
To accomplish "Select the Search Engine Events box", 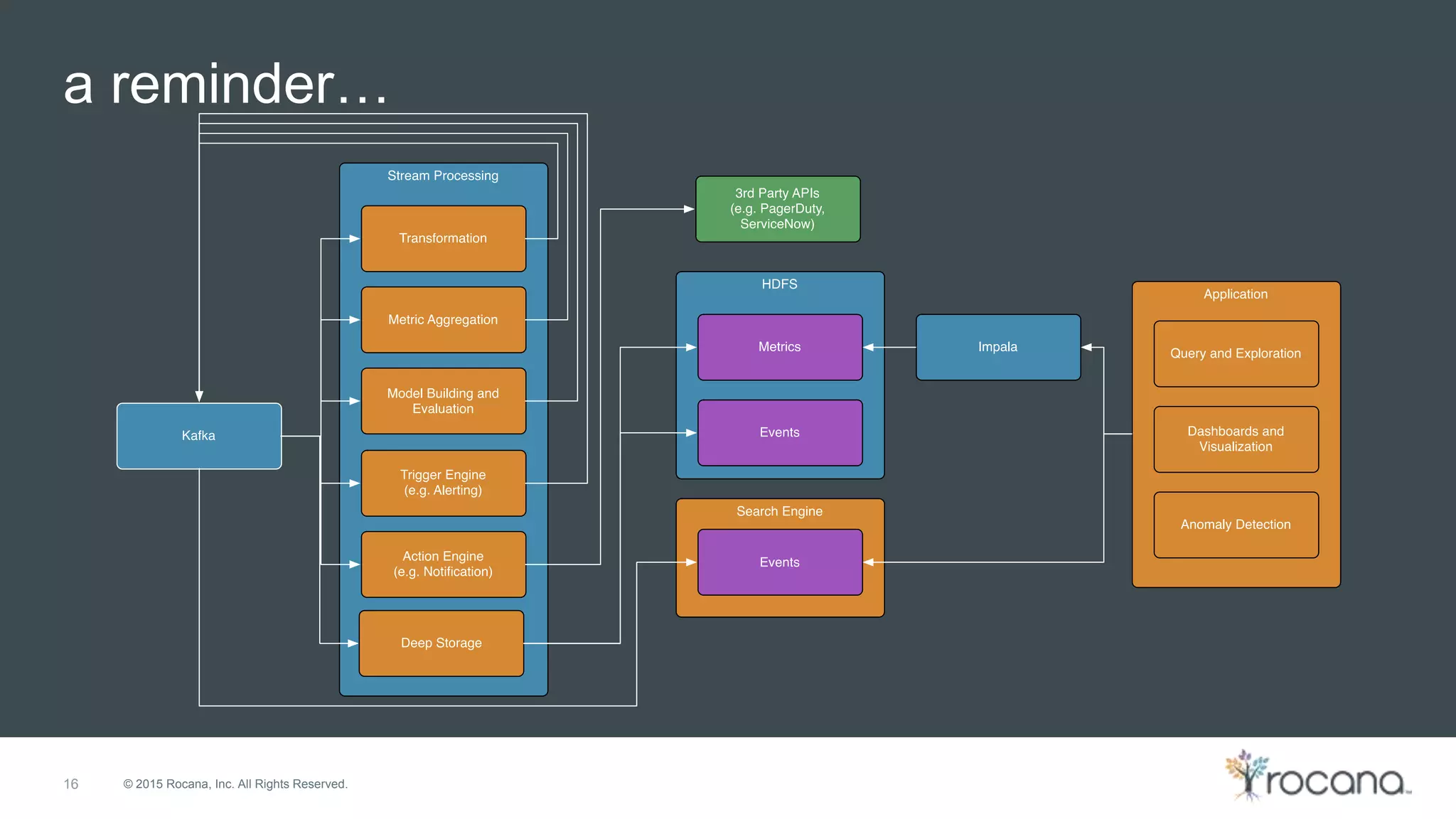I will (780, 562).
